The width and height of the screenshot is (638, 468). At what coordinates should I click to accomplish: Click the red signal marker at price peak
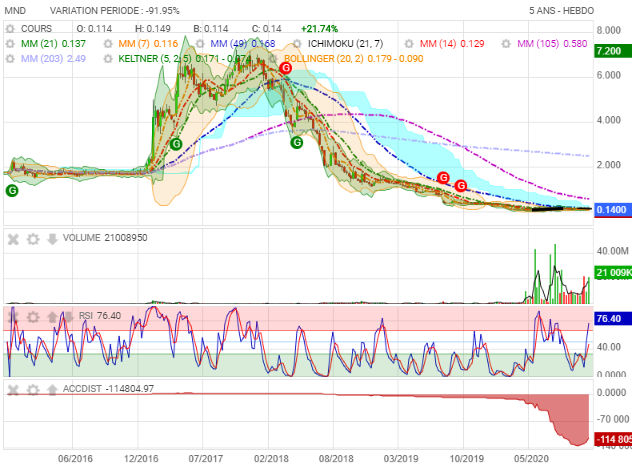click(285, 67)
